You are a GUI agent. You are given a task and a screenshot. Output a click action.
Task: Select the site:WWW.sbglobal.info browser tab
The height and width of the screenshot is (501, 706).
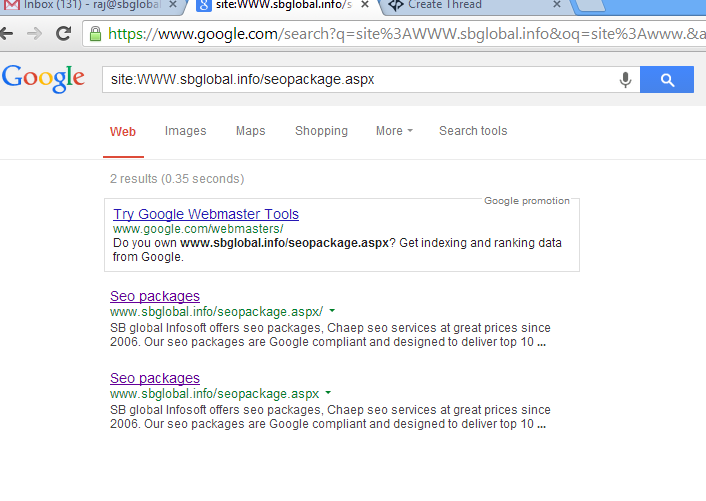284,5
